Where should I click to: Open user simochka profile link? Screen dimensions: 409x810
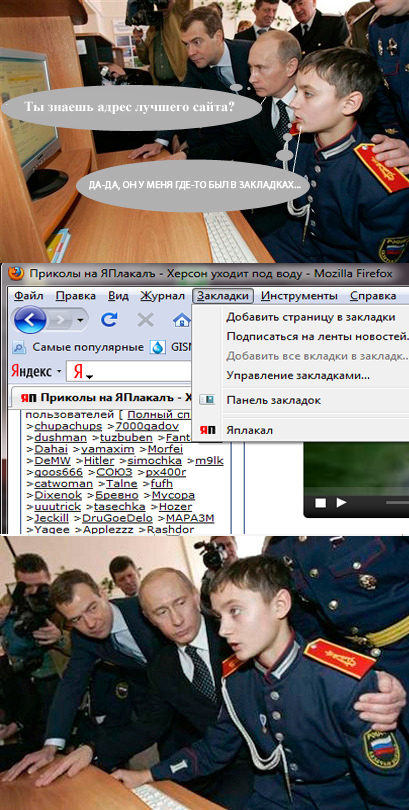(x=154, y=460)
